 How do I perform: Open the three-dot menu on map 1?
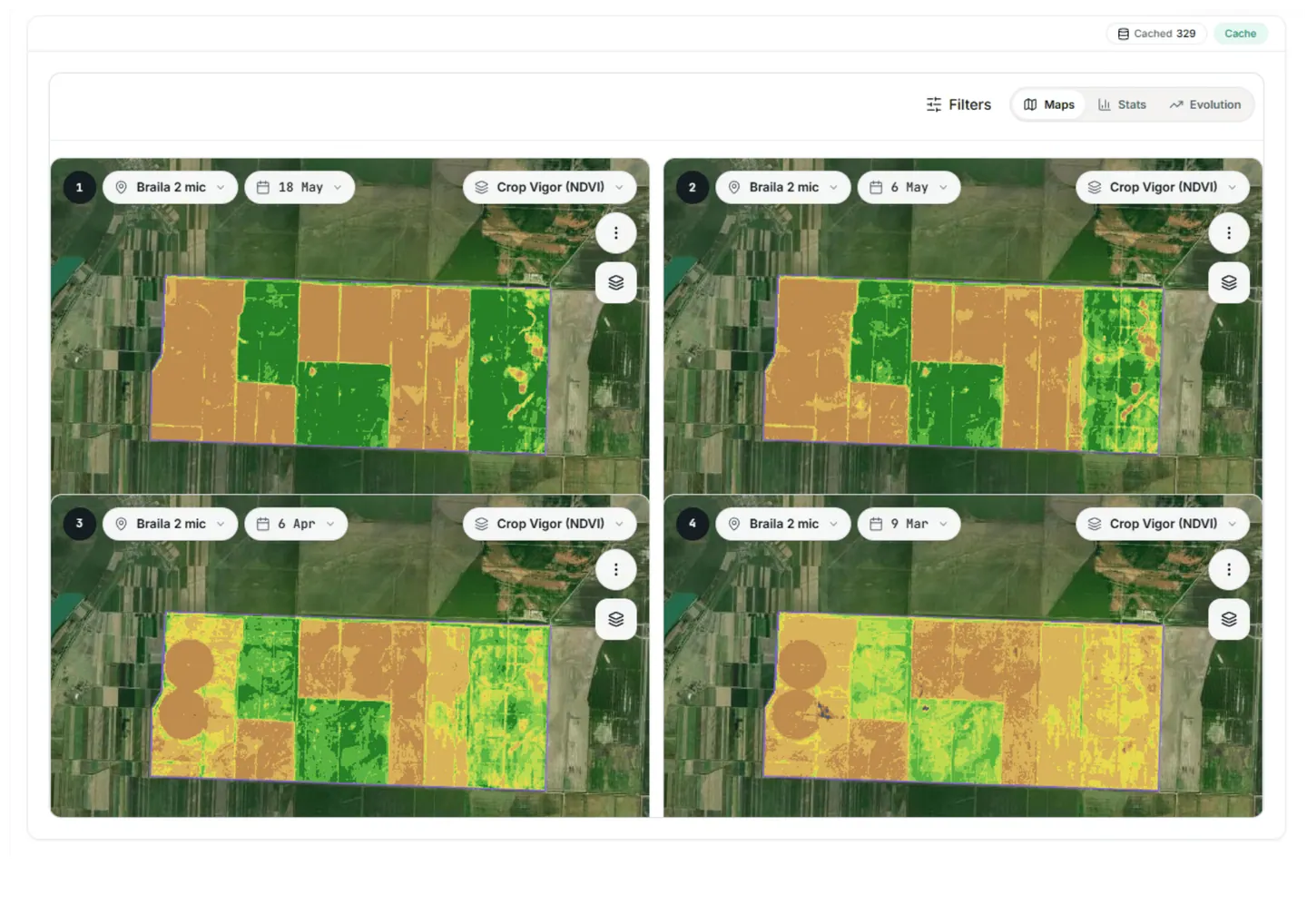[615, 233]
